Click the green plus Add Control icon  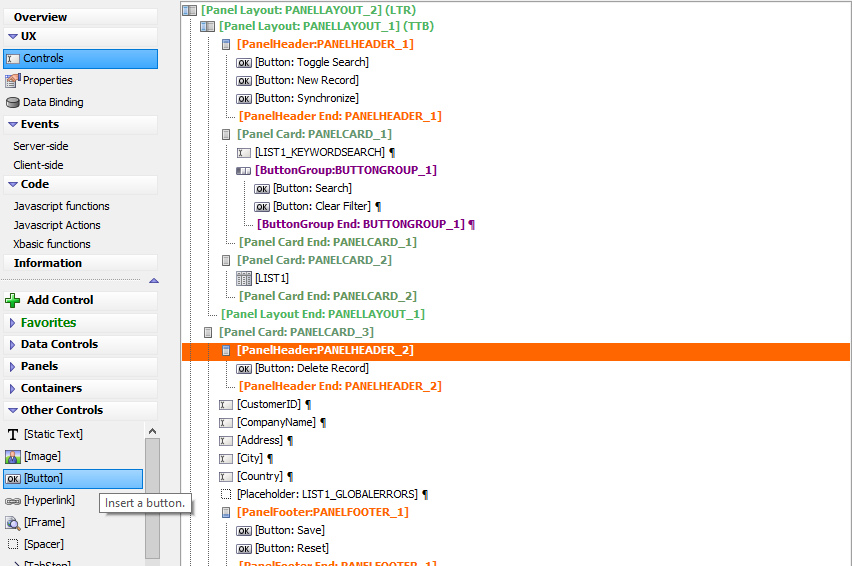12,300
